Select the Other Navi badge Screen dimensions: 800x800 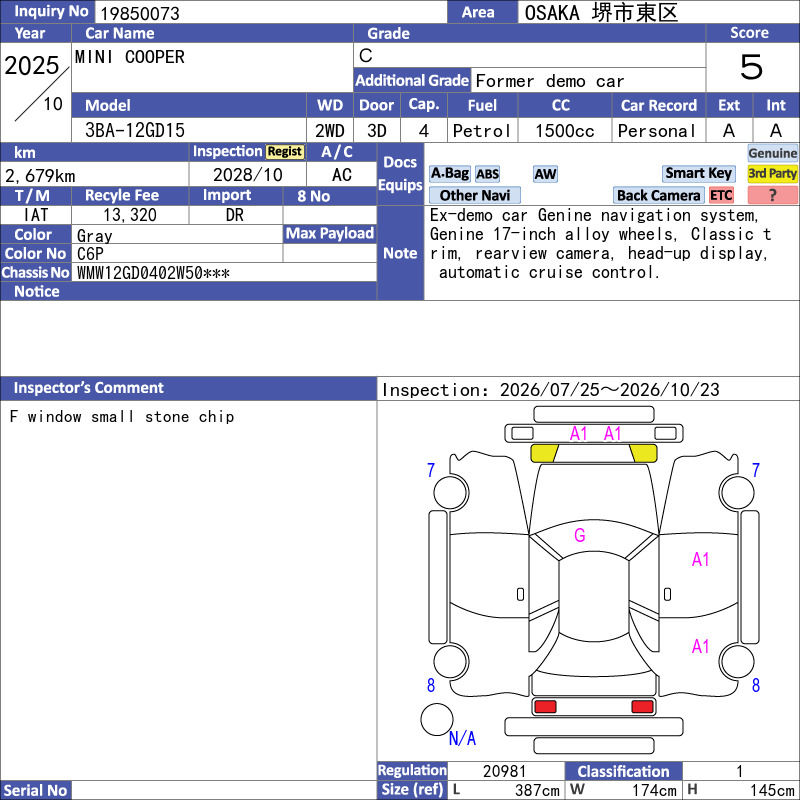click(x=474, y=195)
